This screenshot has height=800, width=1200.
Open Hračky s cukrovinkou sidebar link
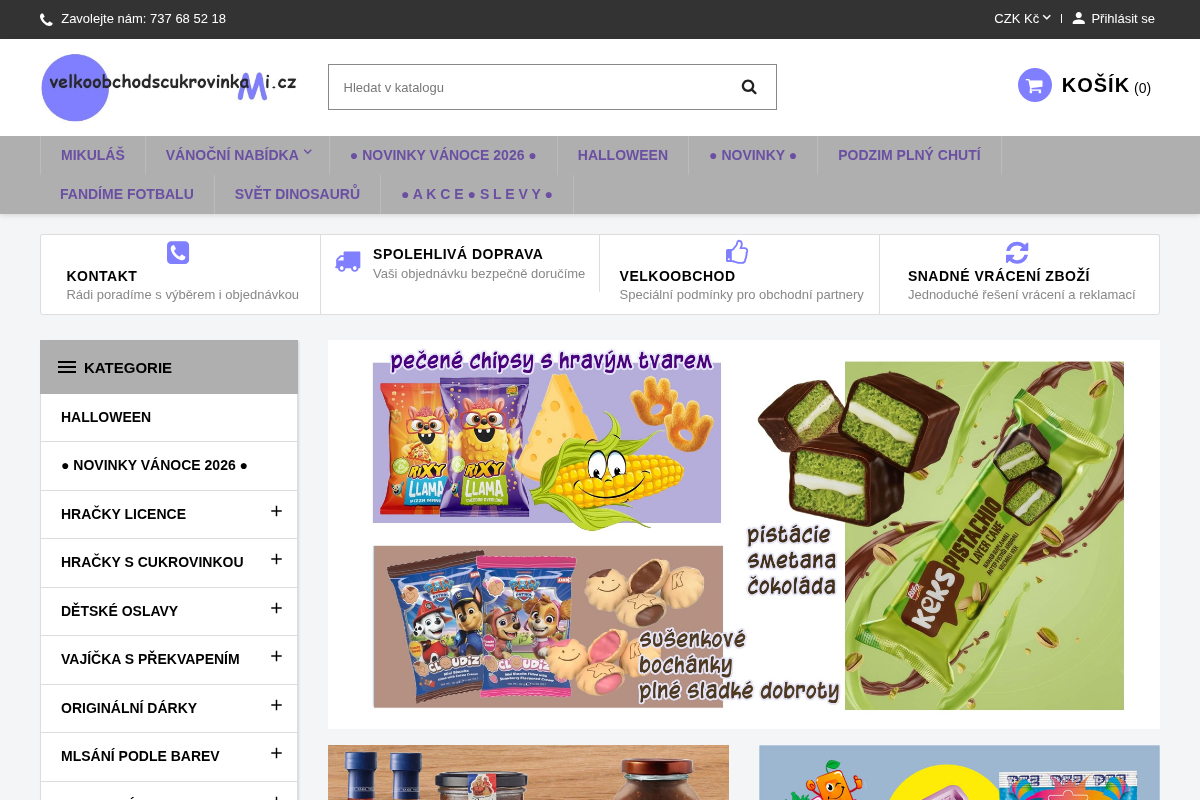pos(152,562)
